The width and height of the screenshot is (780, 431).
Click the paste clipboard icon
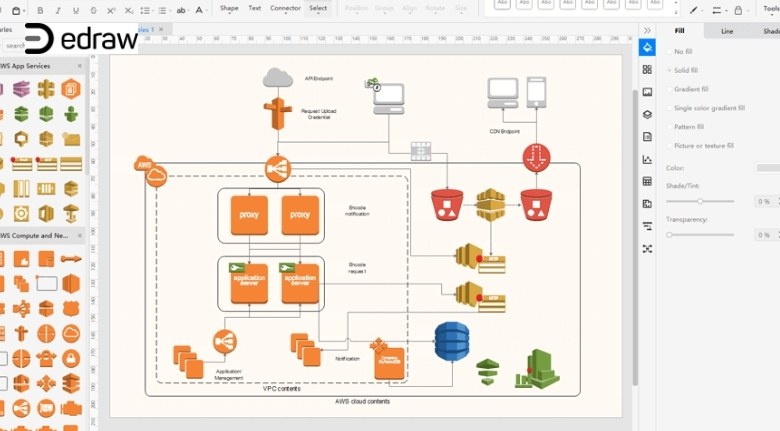click(x=17, y=10)
